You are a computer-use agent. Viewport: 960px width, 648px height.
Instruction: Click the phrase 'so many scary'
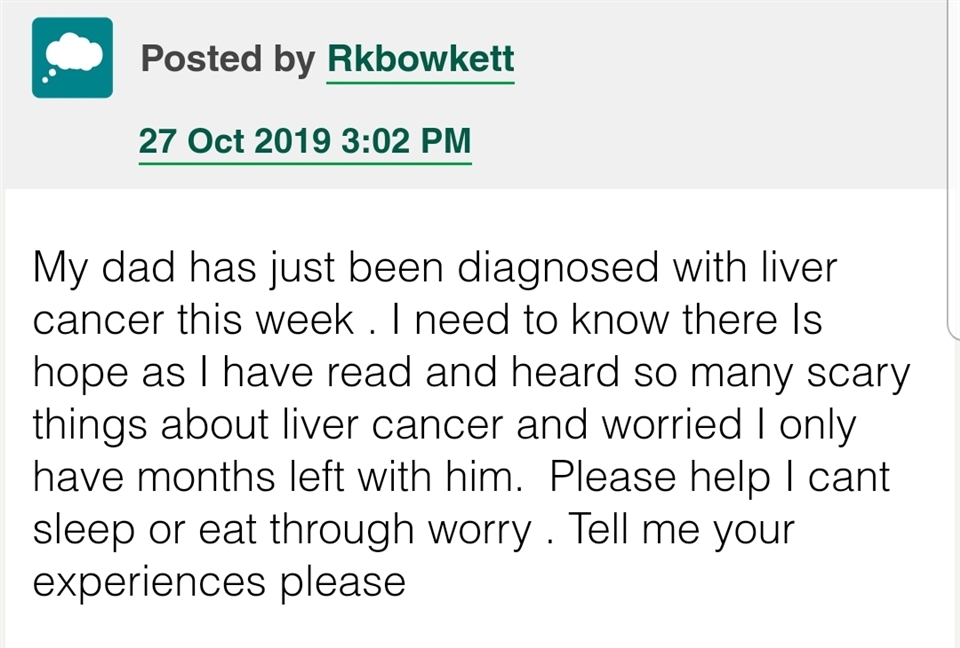pyautogui.click(x=771, y=373)
